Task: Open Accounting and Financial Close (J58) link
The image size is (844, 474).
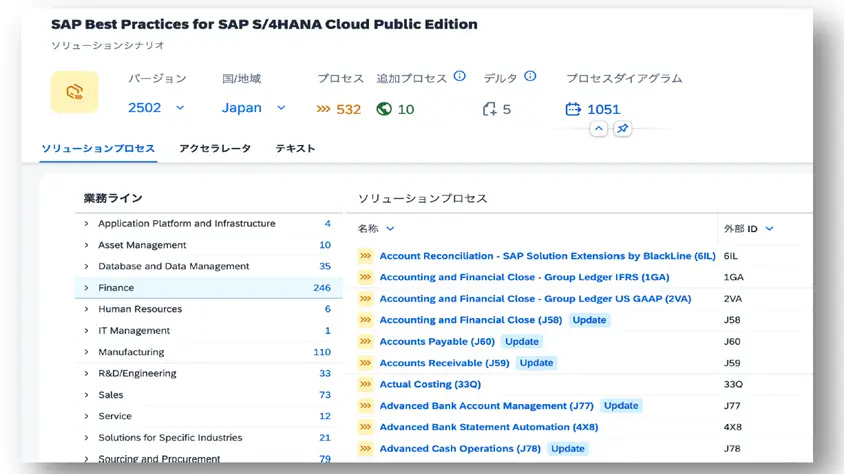Action: coord(470,320)
